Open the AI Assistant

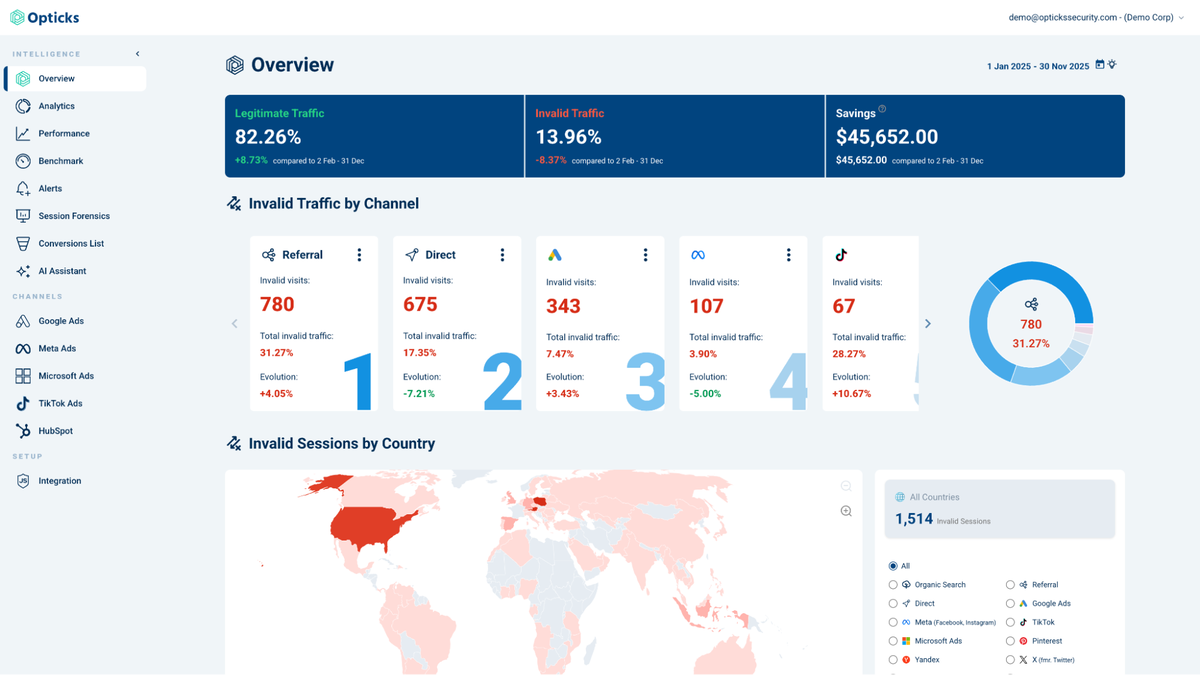pyautogui.click(x=69, y=270)
